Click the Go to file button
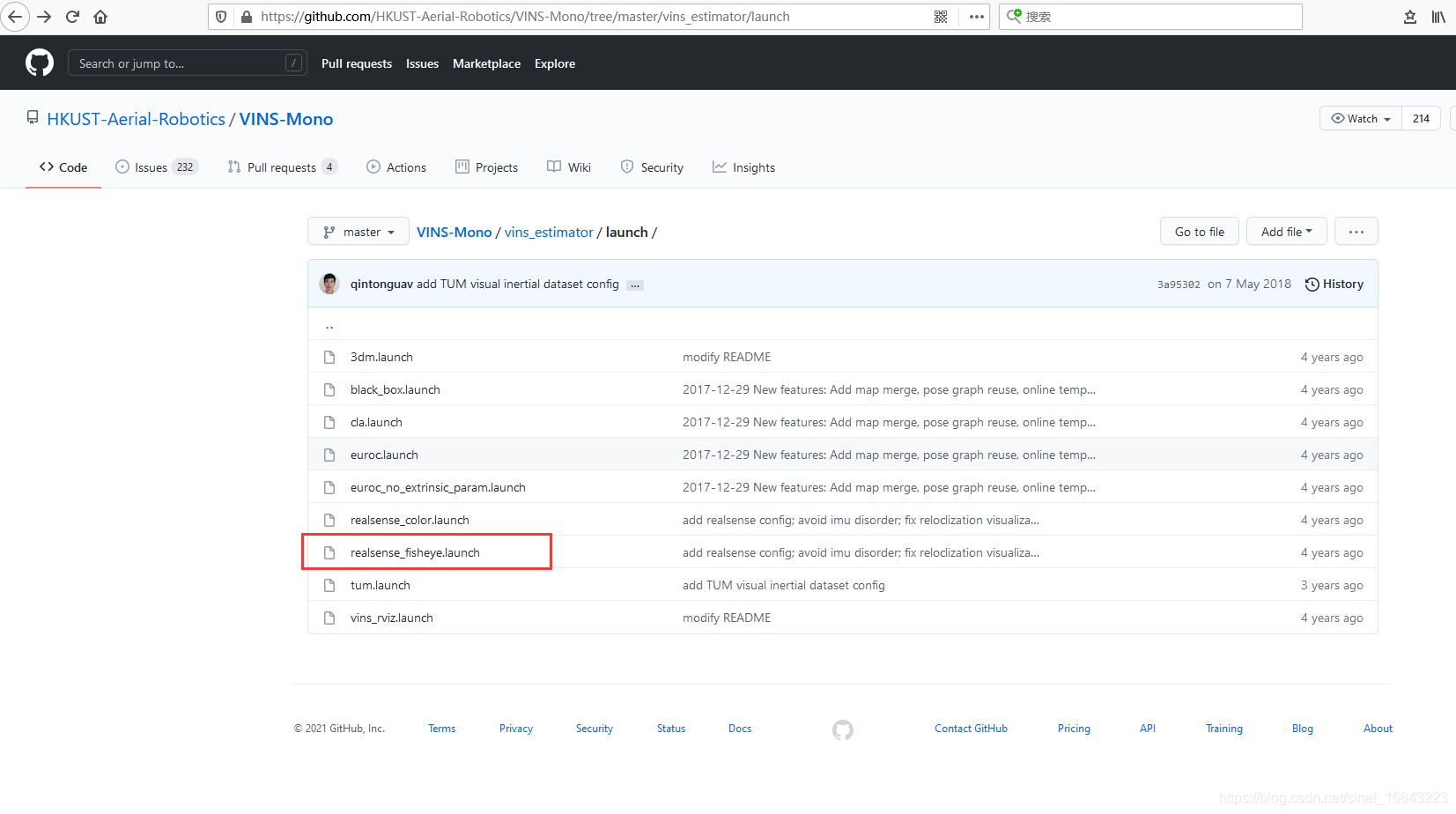Image resolution: width=1456 pixels, height=814 pixels. 1200,232
